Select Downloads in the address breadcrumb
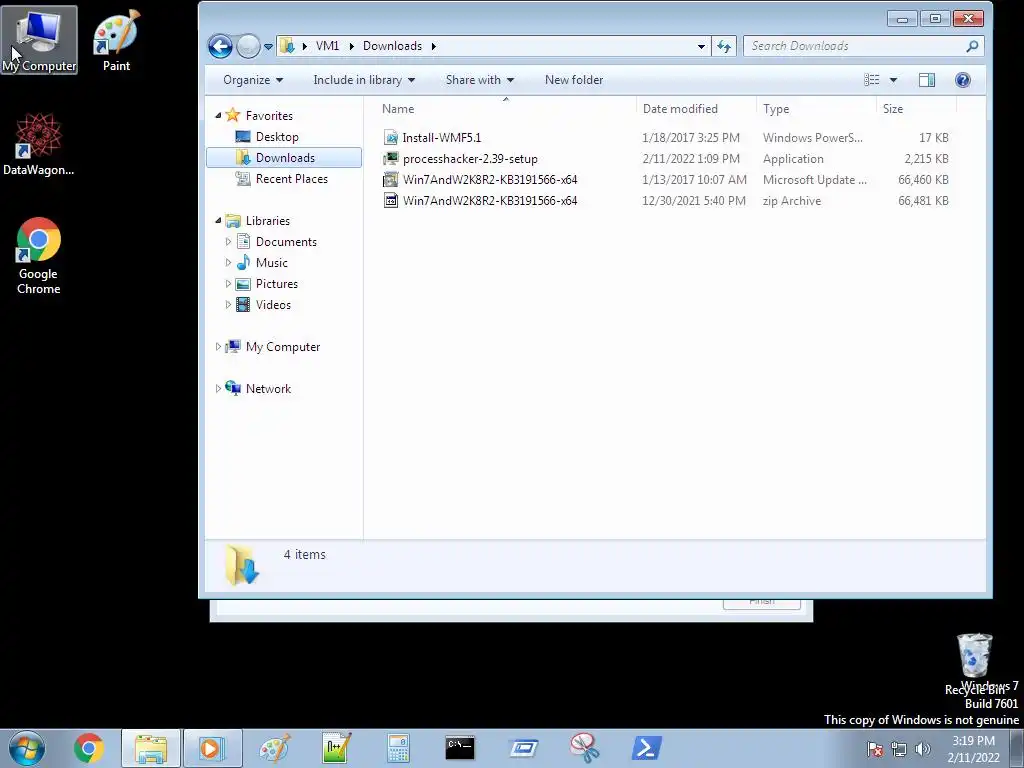1024x768 pixels. coord(392,46)
